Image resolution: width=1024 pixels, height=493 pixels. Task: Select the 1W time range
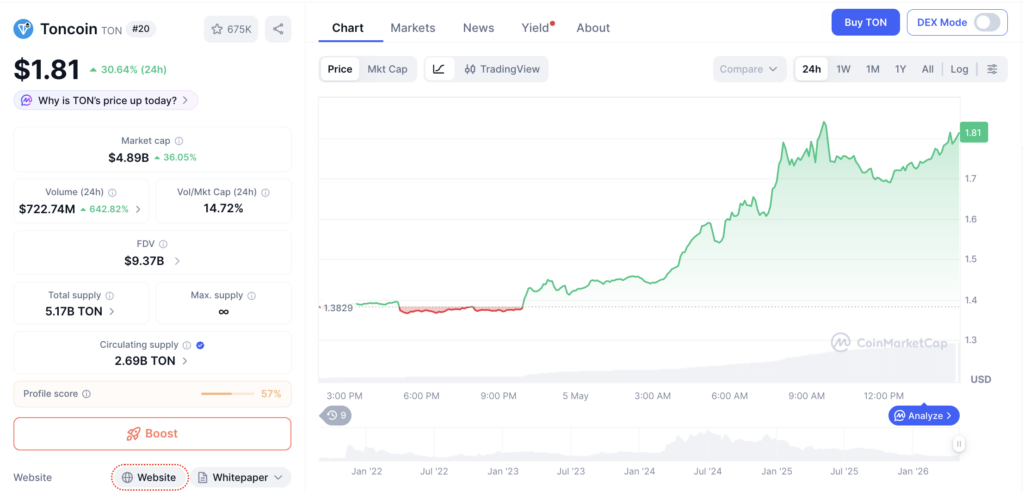coord(844,69)
